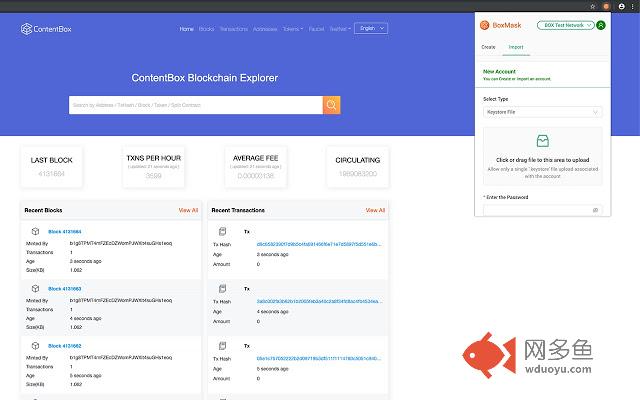Click Tx icon of 5 seconds ago transaction
Viewport: 640px width, 400px height.
point(222,346)
